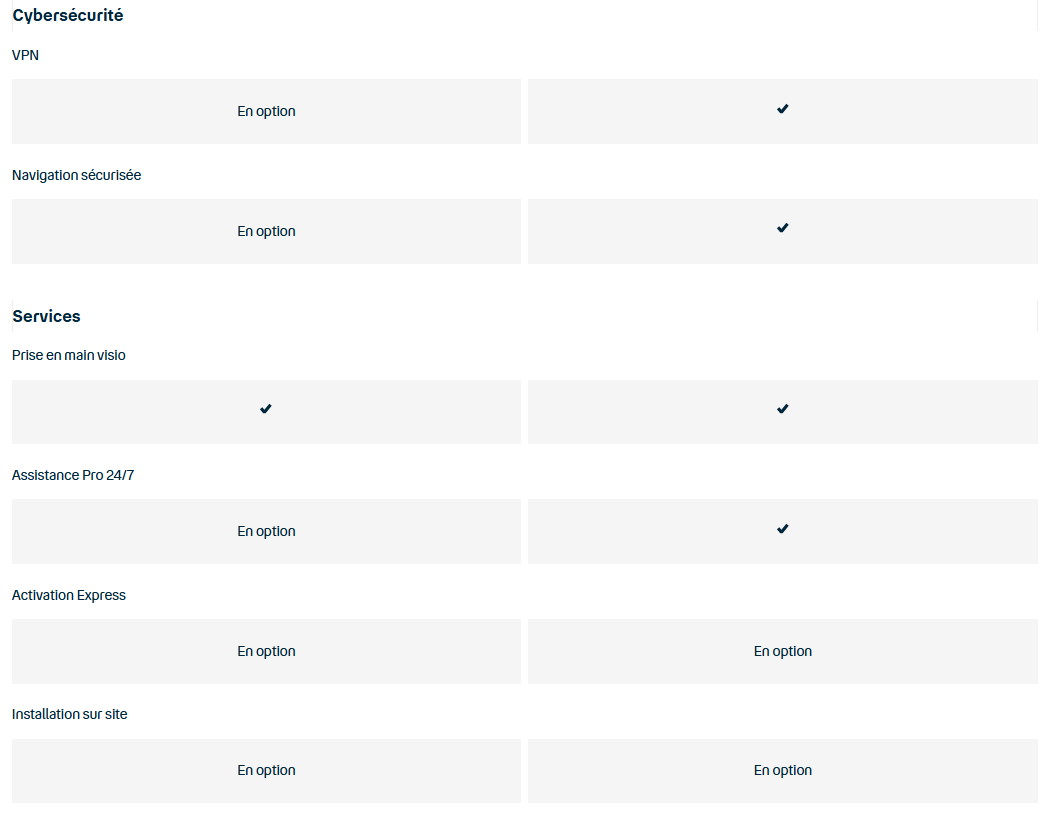Click the Activation Express label

[69, 596]
